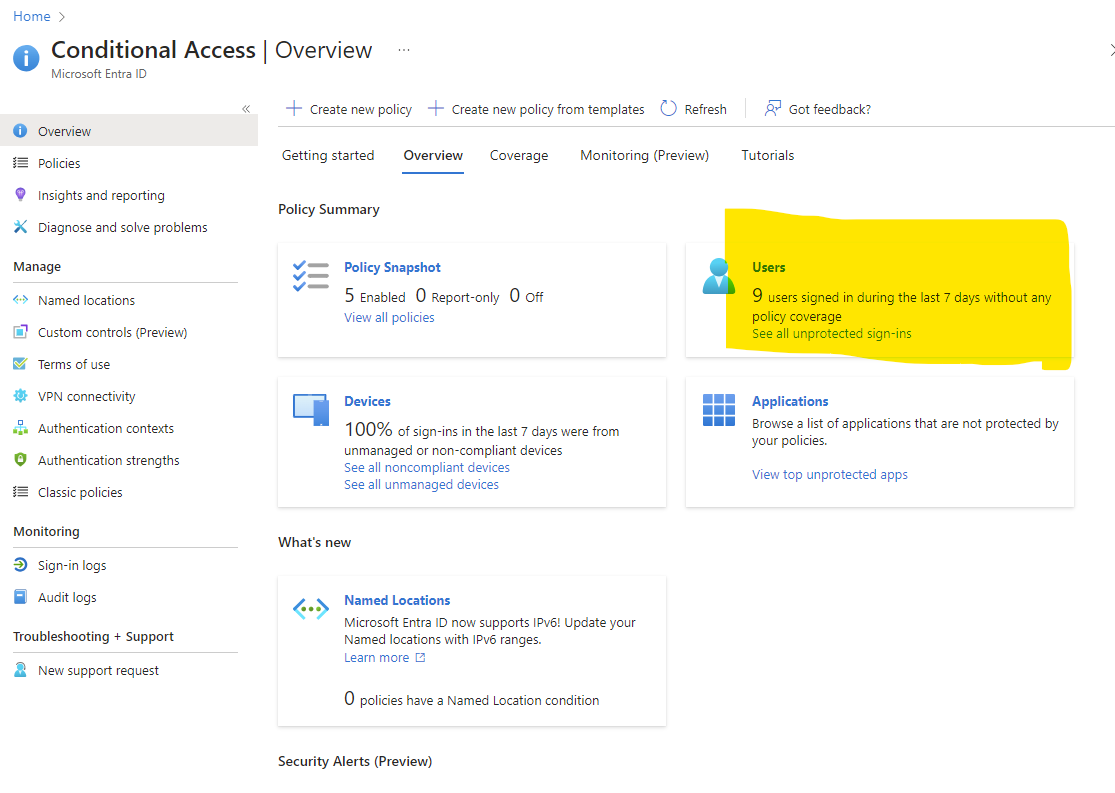The width and height of the screenshot is (1115, 793).
Task: Click Got feedback? button
Action: coord(818,109)
